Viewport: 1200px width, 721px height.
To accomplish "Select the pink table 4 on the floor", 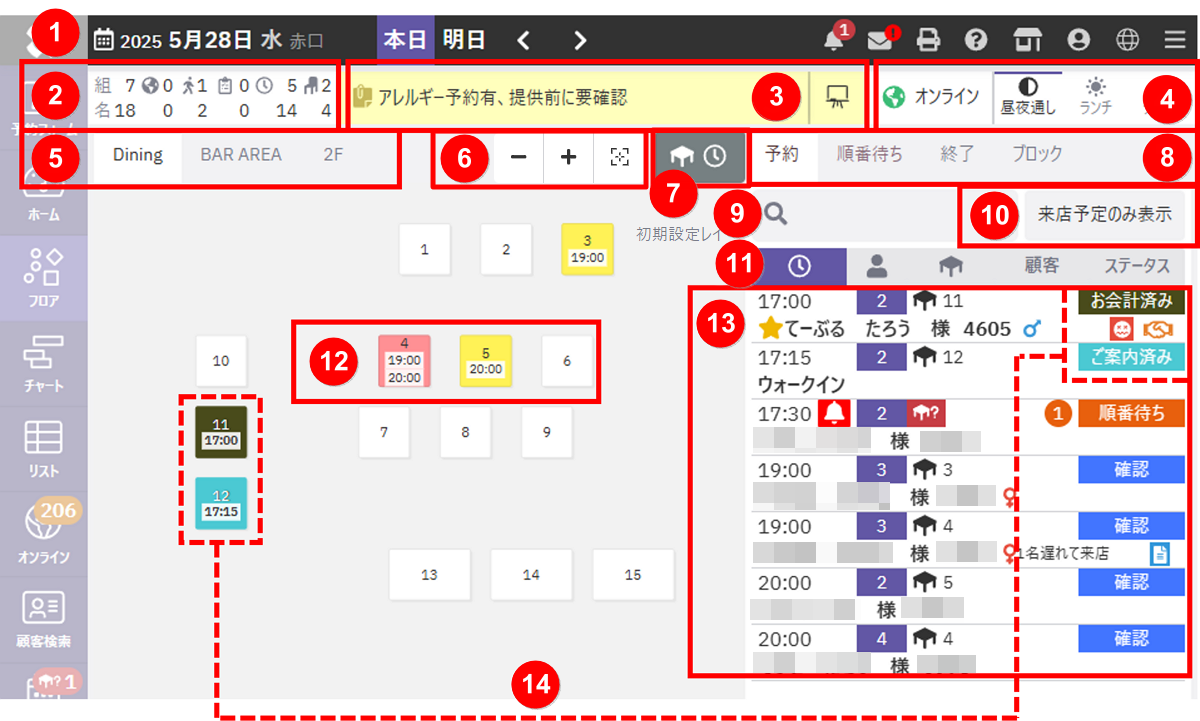I will [404, 361].
